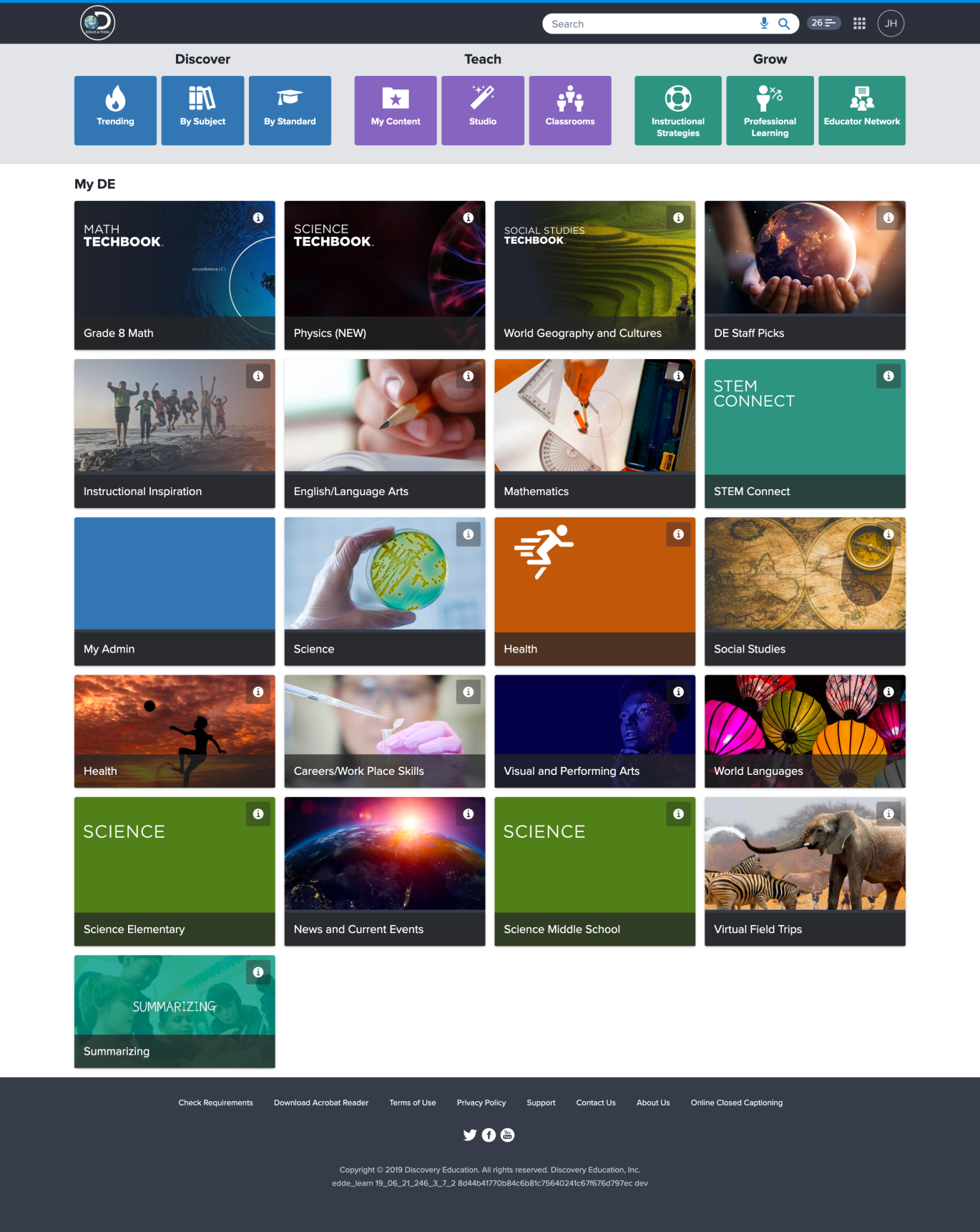
Task: Open the By Standard tile
Action: pyautogui.click(x=290, y=111)
